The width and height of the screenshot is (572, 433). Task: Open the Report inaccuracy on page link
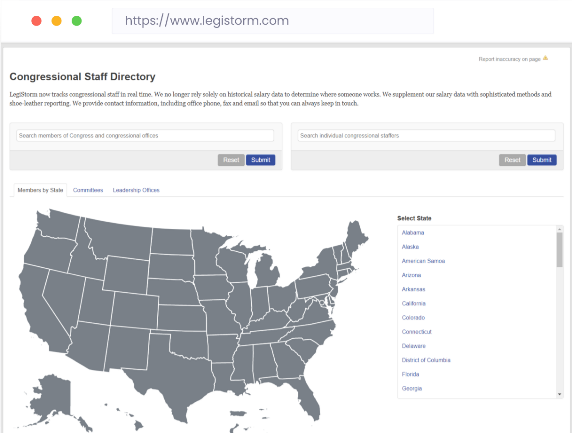click(509, 59)
